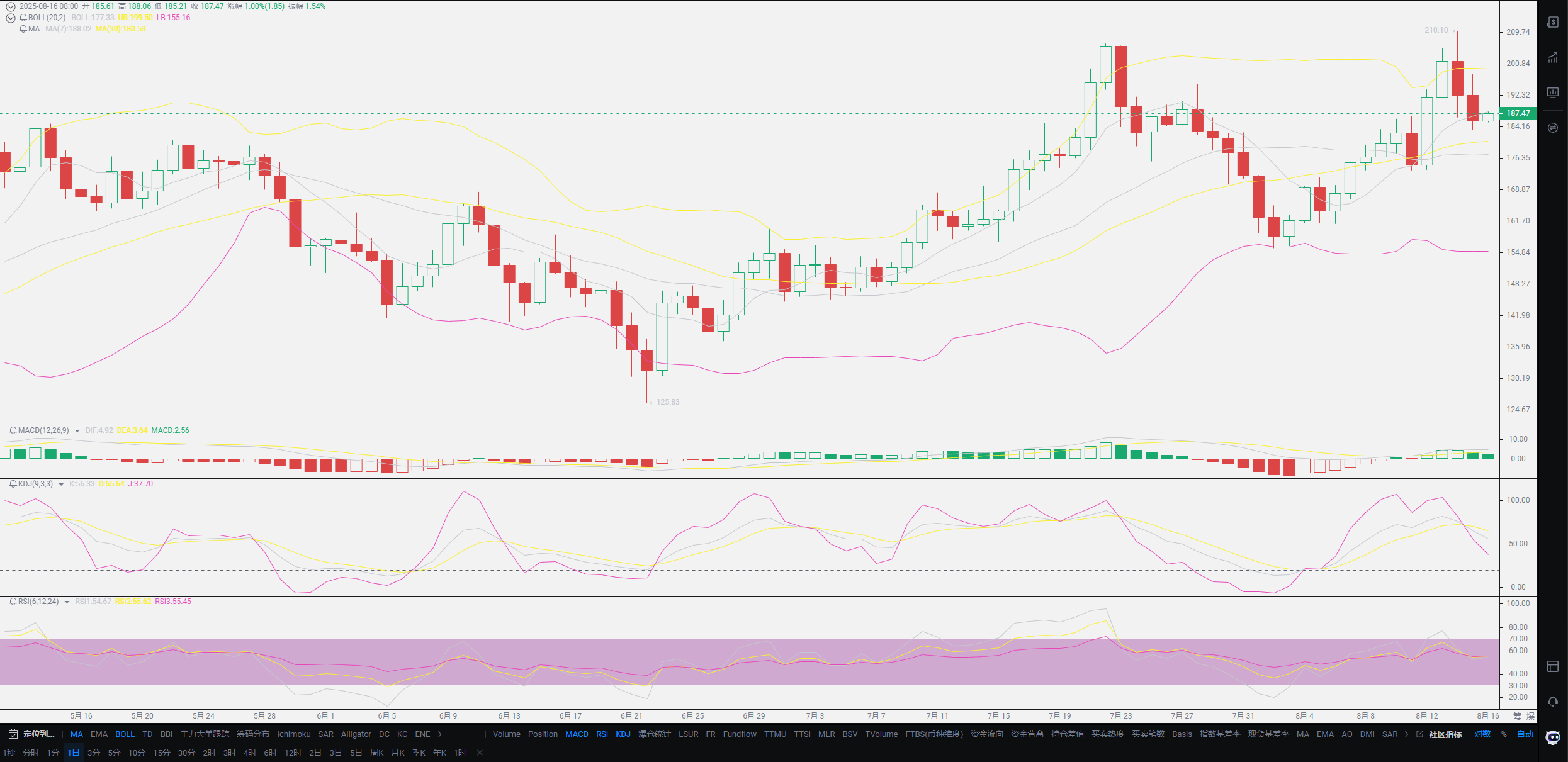Screen dimensions: 1568x762
Task: Toggle MA main-chart indicator
Action: click(x=77, y=734)
